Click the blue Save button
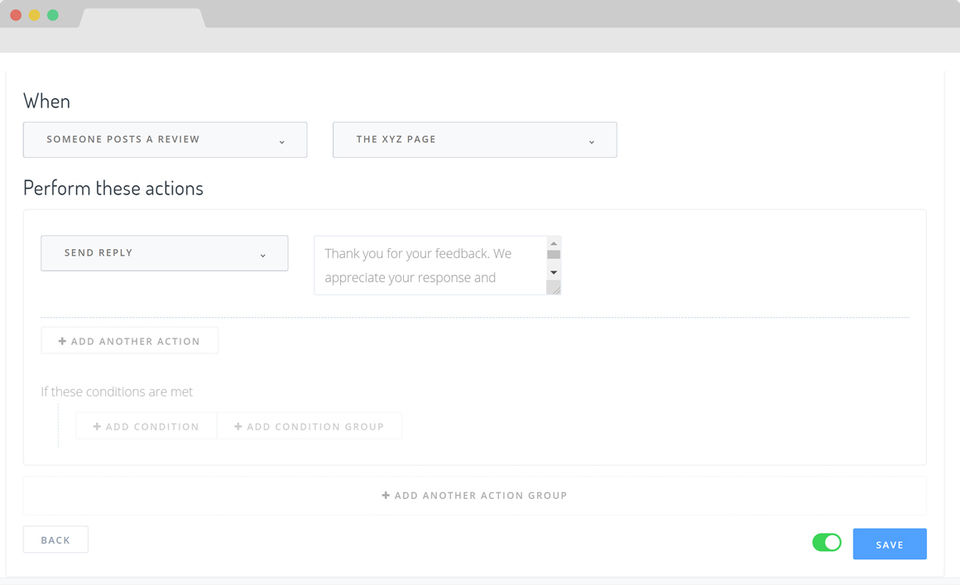Screen dimensions: 960x585 point(889,544)
